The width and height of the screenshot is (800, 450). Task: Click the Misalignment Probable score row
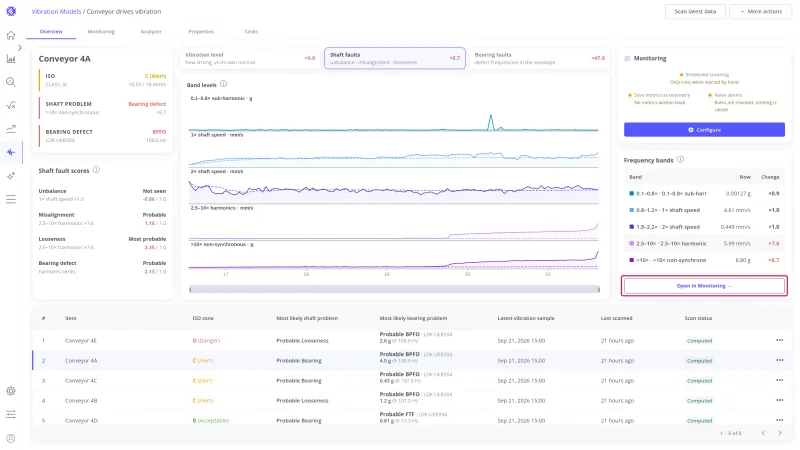coord(103,219)
